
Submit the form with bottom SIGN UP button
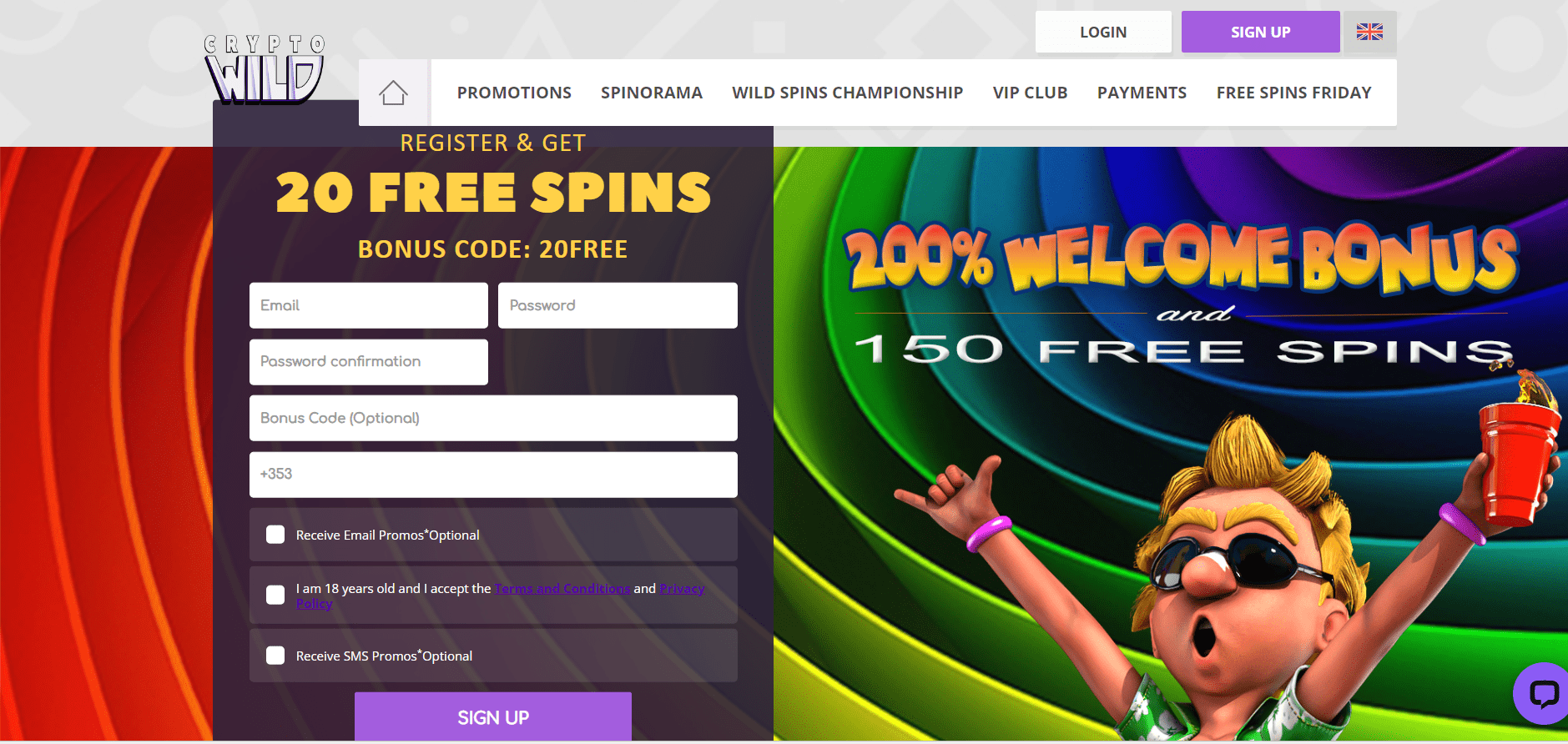click(x=493, y=716)
